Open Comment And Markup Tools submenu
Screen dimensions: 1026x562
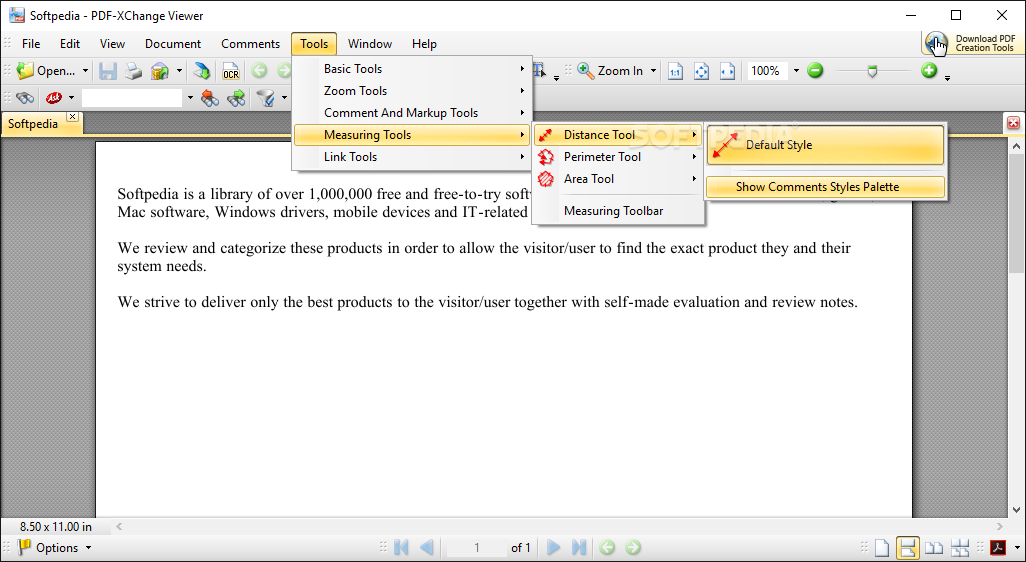(412, 113)
